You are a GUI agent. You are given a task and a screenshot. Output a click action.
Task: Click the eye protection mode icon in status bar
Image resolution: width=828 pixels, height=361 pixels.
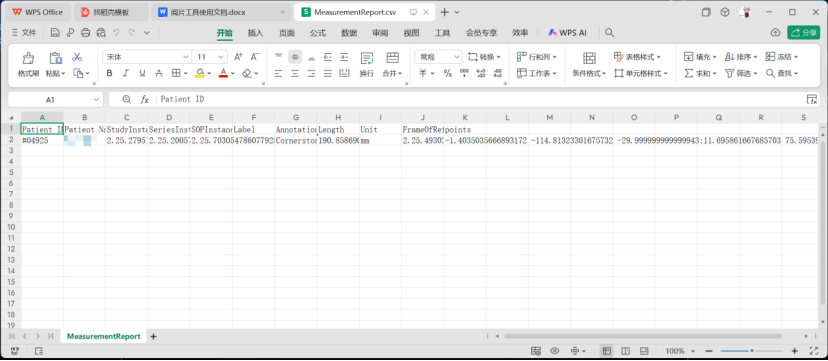(x=554, y=351)
